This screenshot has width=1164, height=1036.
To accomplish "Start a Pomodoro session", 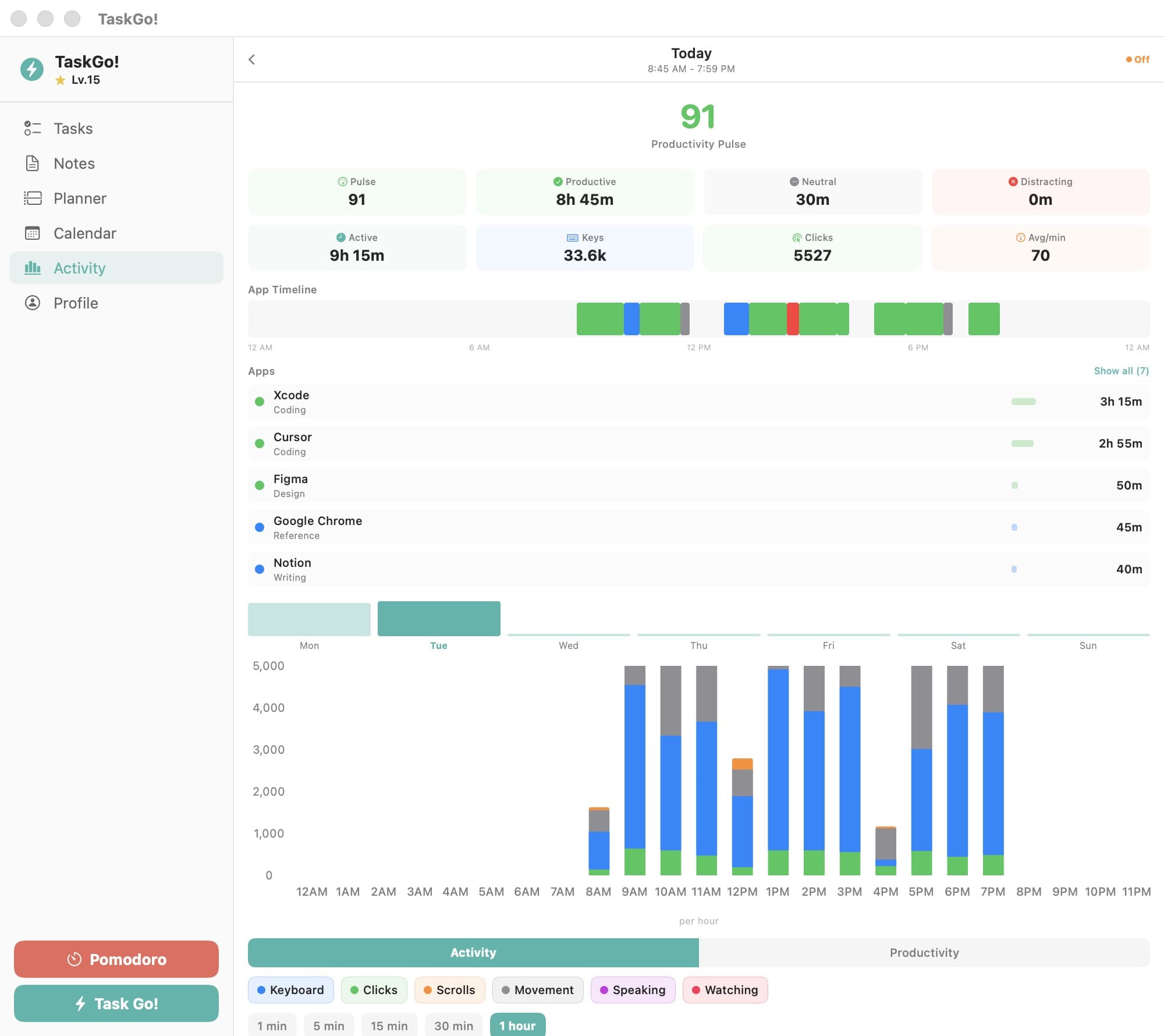I will point(116,959).
